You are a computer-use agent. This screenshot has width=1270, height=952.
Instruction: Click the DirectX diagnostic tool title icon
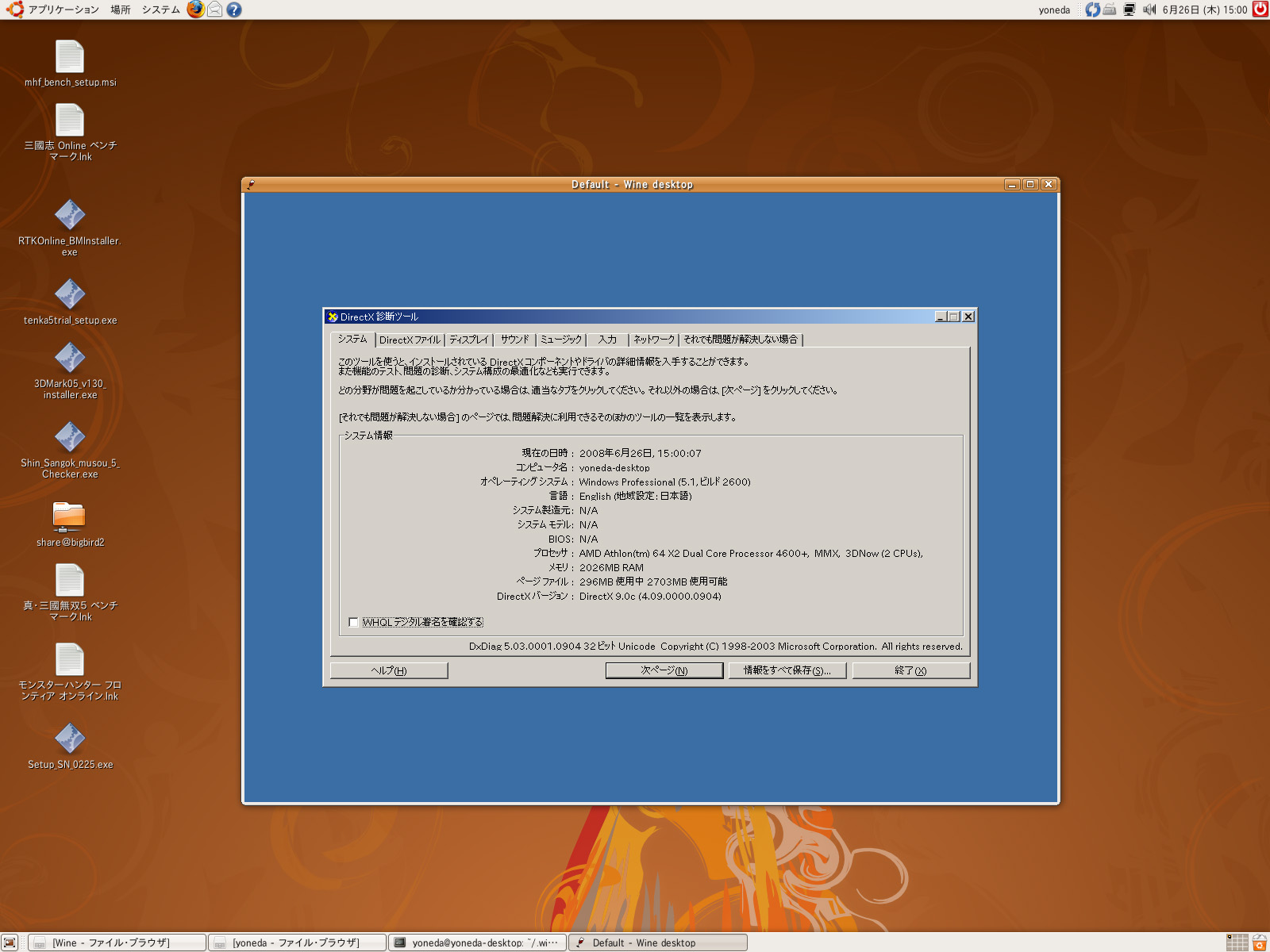[333, 317]
